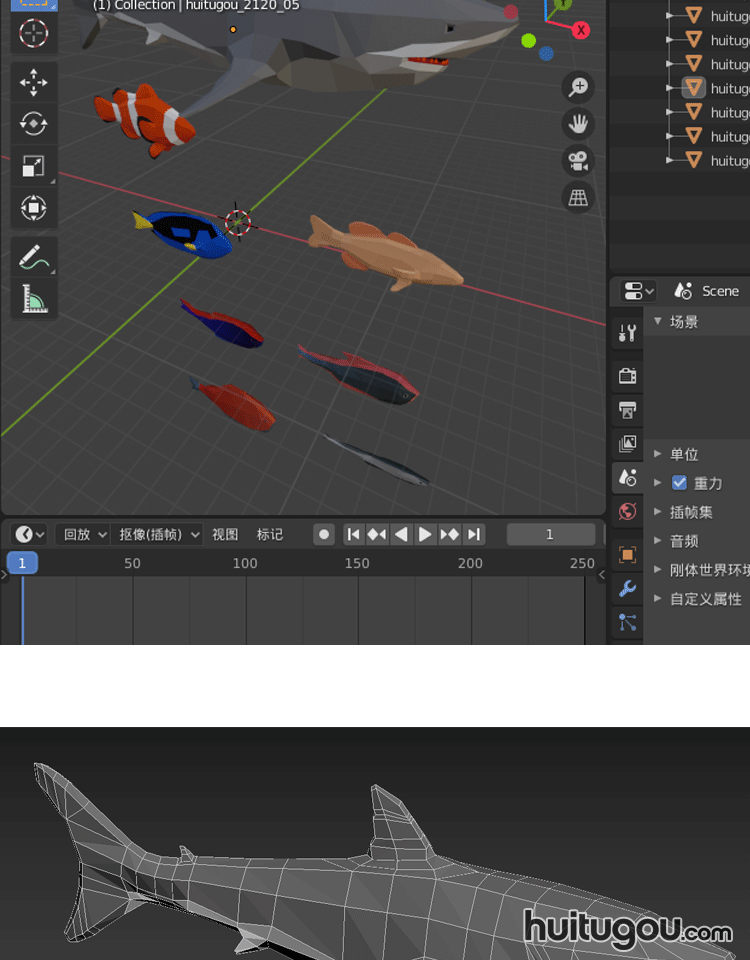The width and height of the screenshot is (750, 960).
Task: Activate the Measure tool
Action: [33, 299]
